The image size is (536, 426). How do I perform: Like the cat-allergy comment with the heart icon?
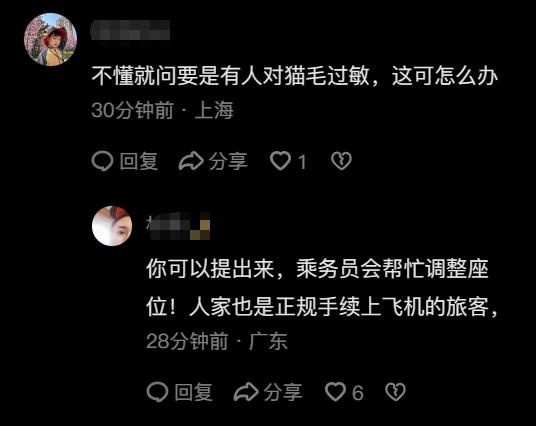tap(280, 161)
